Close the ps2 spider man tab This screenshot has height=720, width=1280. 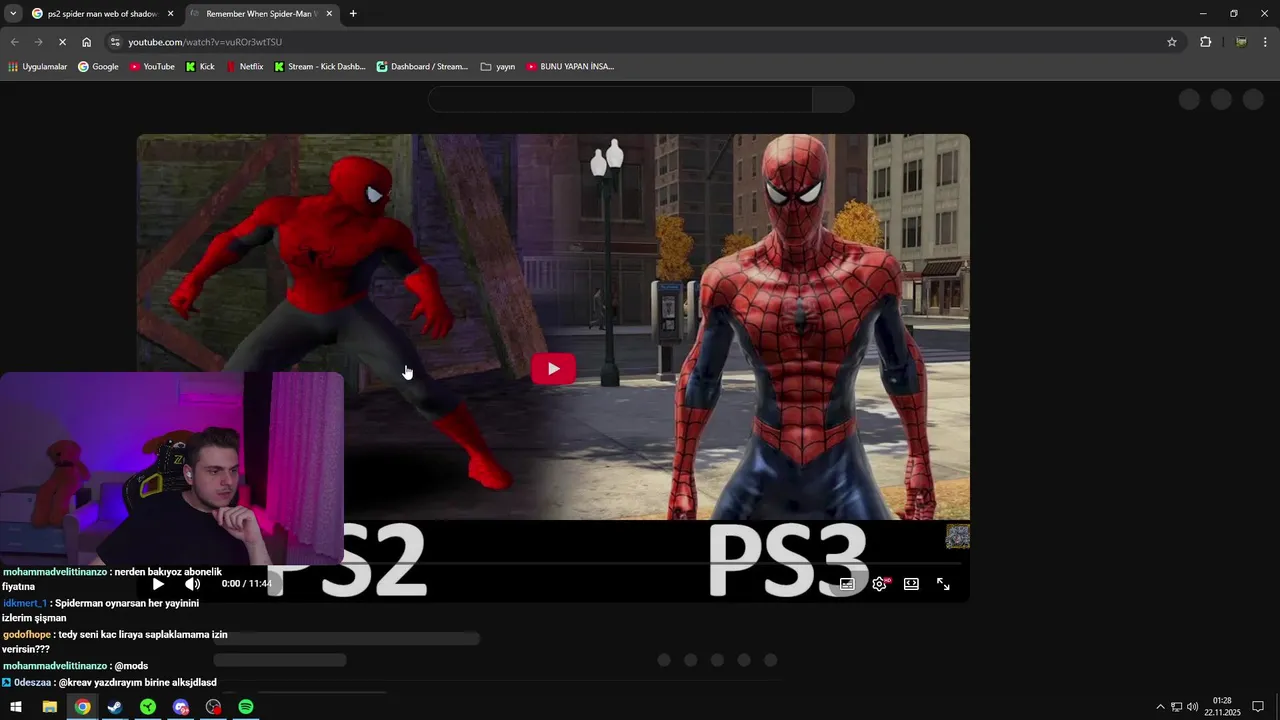point(170,14)
